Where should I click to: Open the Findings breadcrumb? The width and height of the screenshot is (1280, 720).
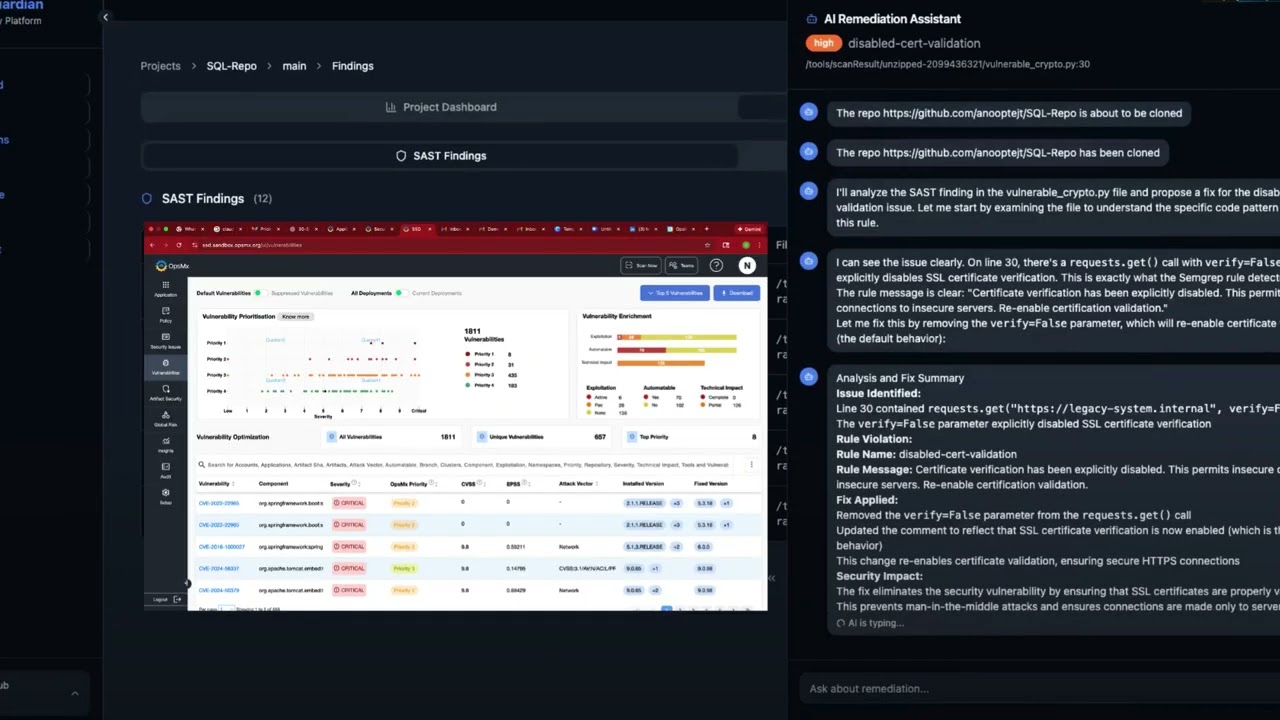point(352,66)
